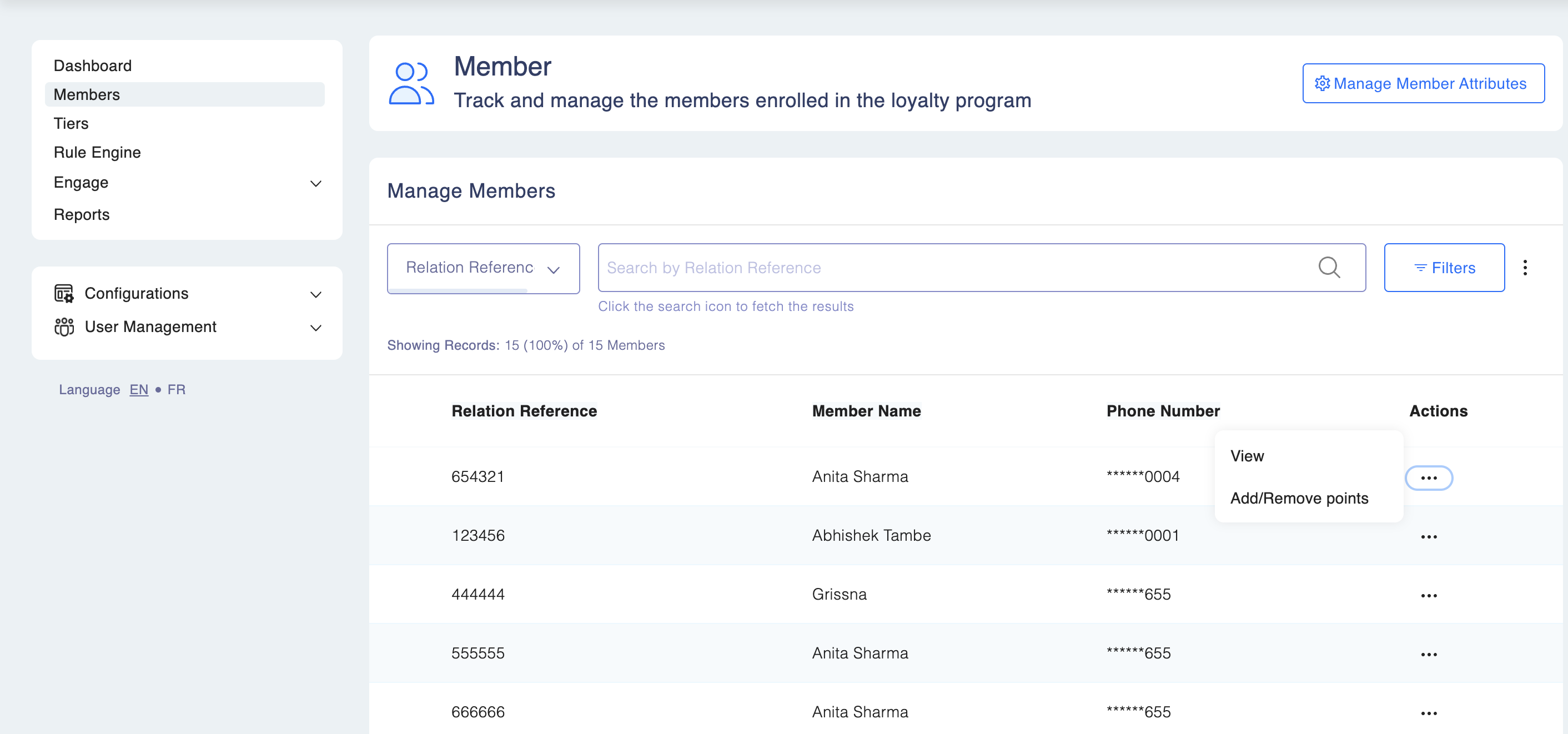
Task: Close actions button for Anita Sharma 654321
Action: (1428, 478)
